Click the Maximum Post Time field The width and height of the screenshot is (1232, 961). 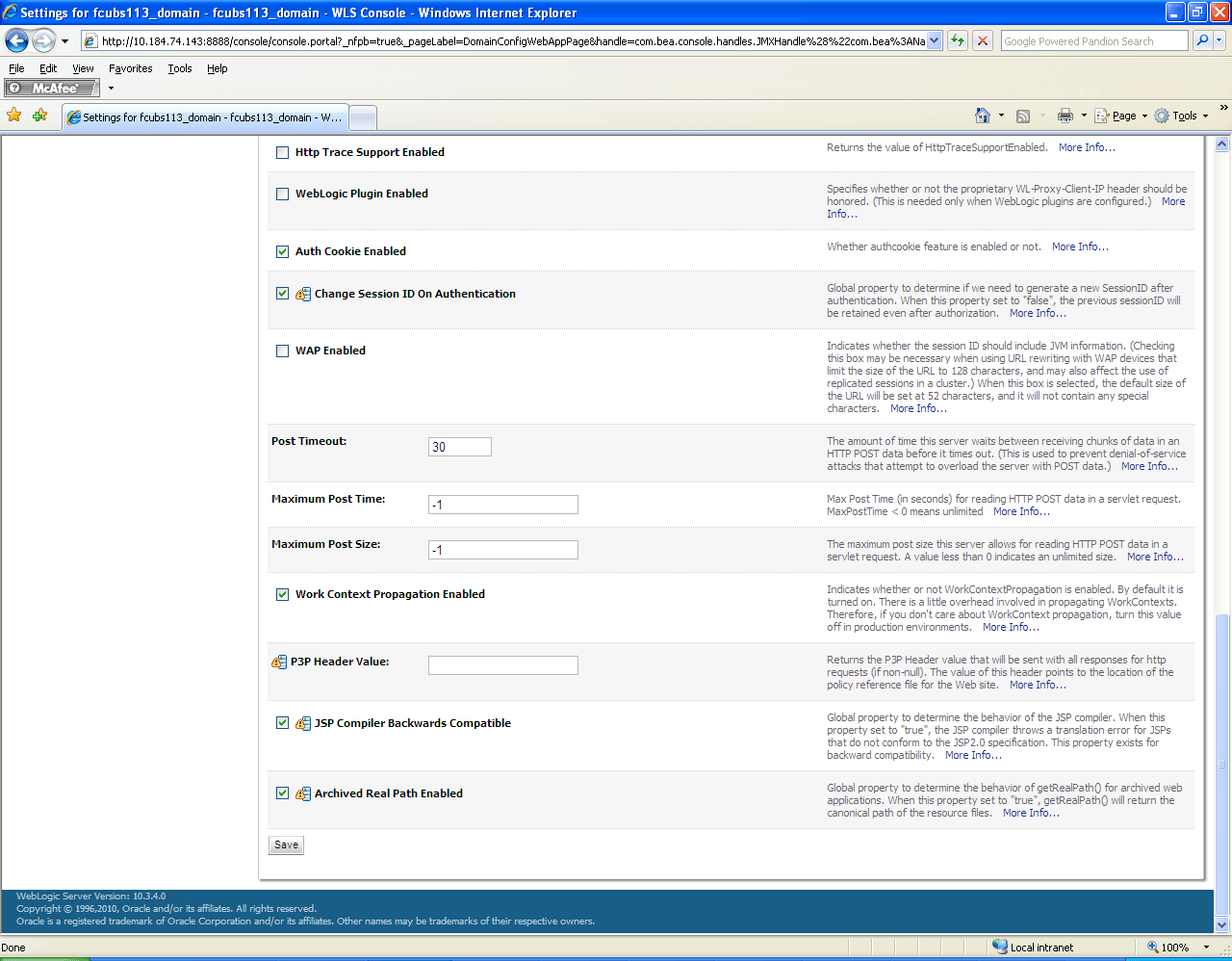click(x=503, y=505)
